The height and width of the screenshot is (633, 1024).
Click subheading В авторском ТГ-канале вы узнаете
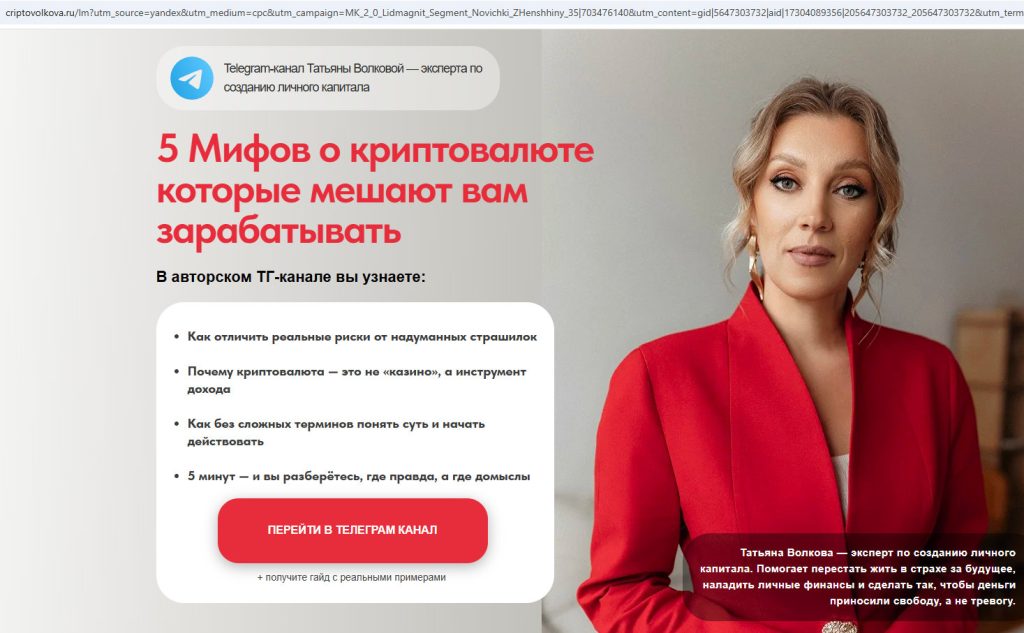pos(291,277)
